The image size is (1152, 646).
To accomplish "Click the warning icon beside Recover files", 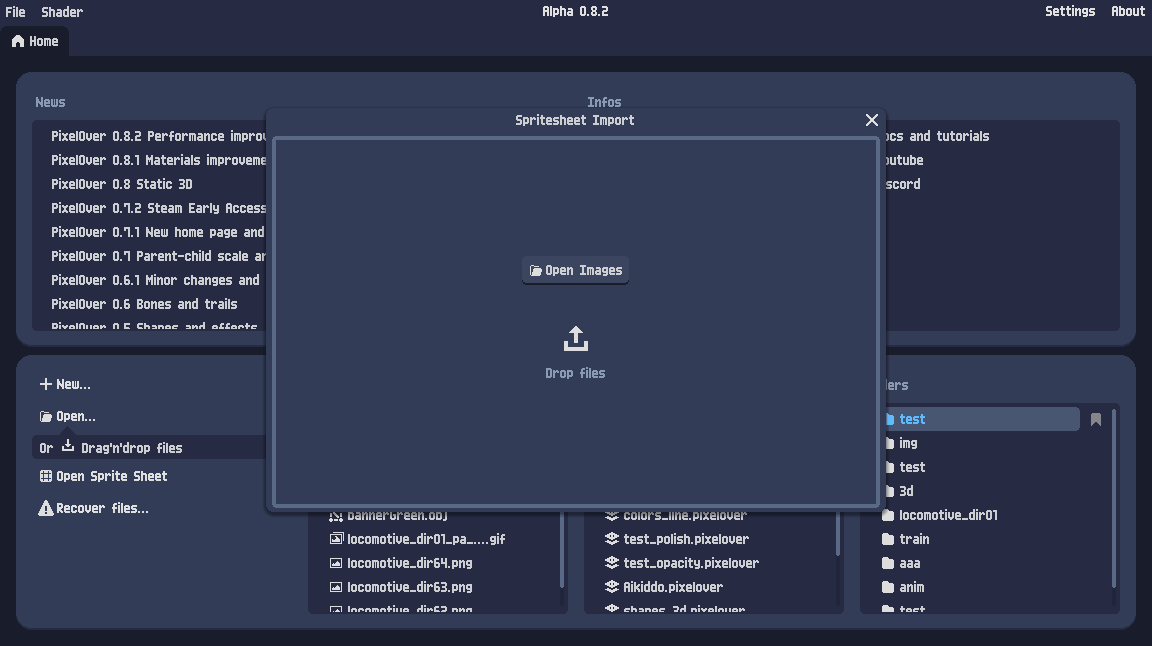I will point(46,508).
